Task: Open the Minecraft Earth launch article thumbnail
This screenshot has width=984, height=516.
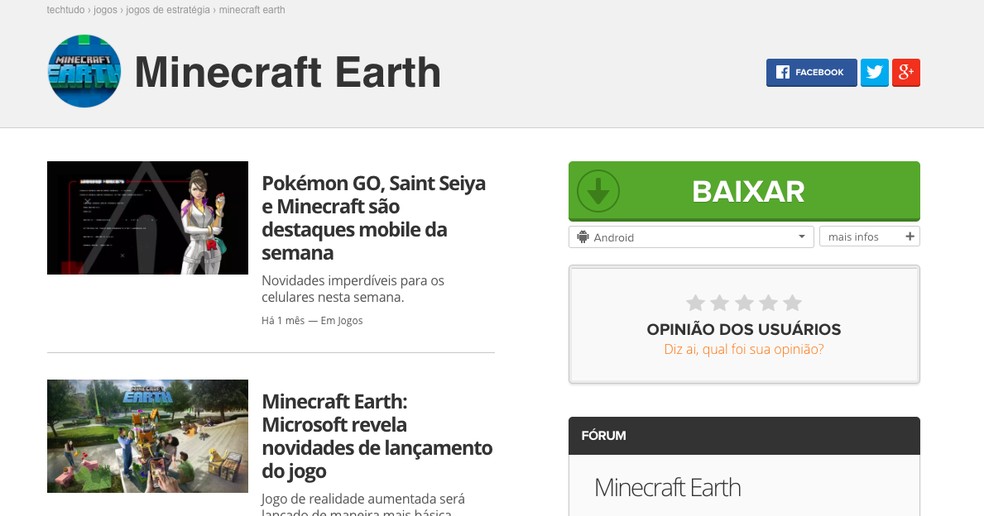Action: tap(147, 436)
